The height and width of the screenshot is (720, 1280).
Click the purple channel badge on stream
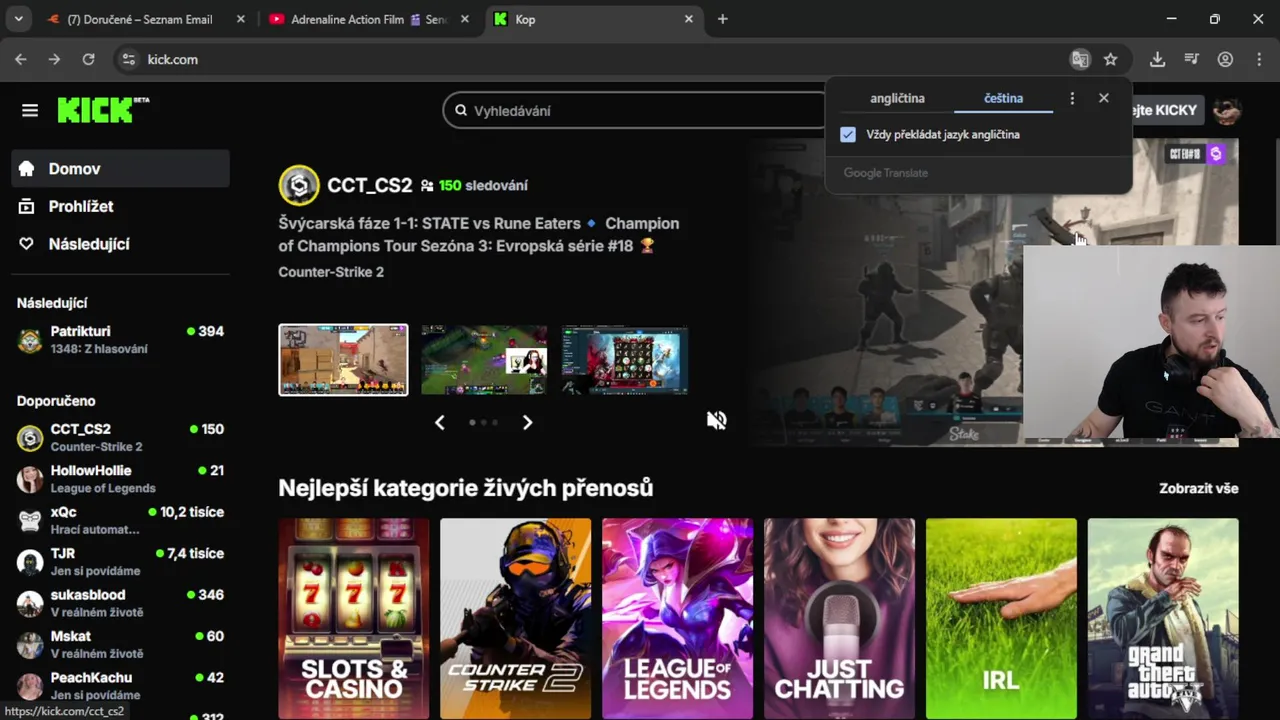coord(1216,154)
